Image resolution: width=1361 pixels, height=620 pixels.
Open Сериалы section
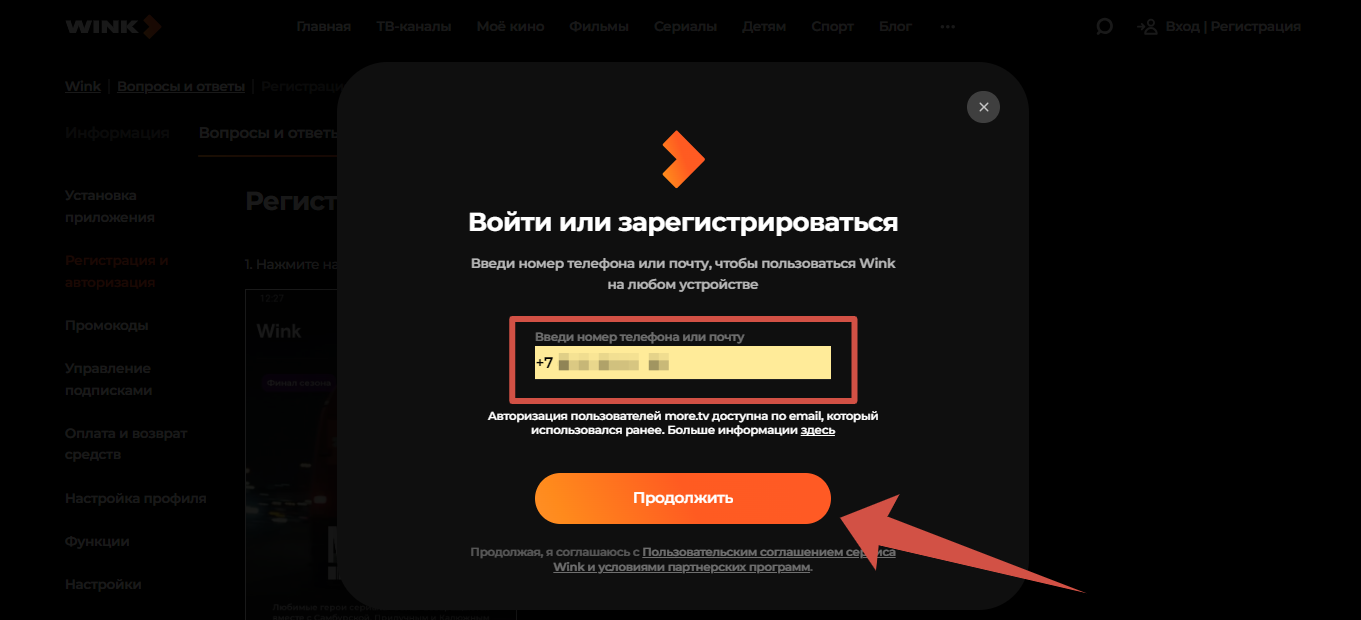[685, 27]
